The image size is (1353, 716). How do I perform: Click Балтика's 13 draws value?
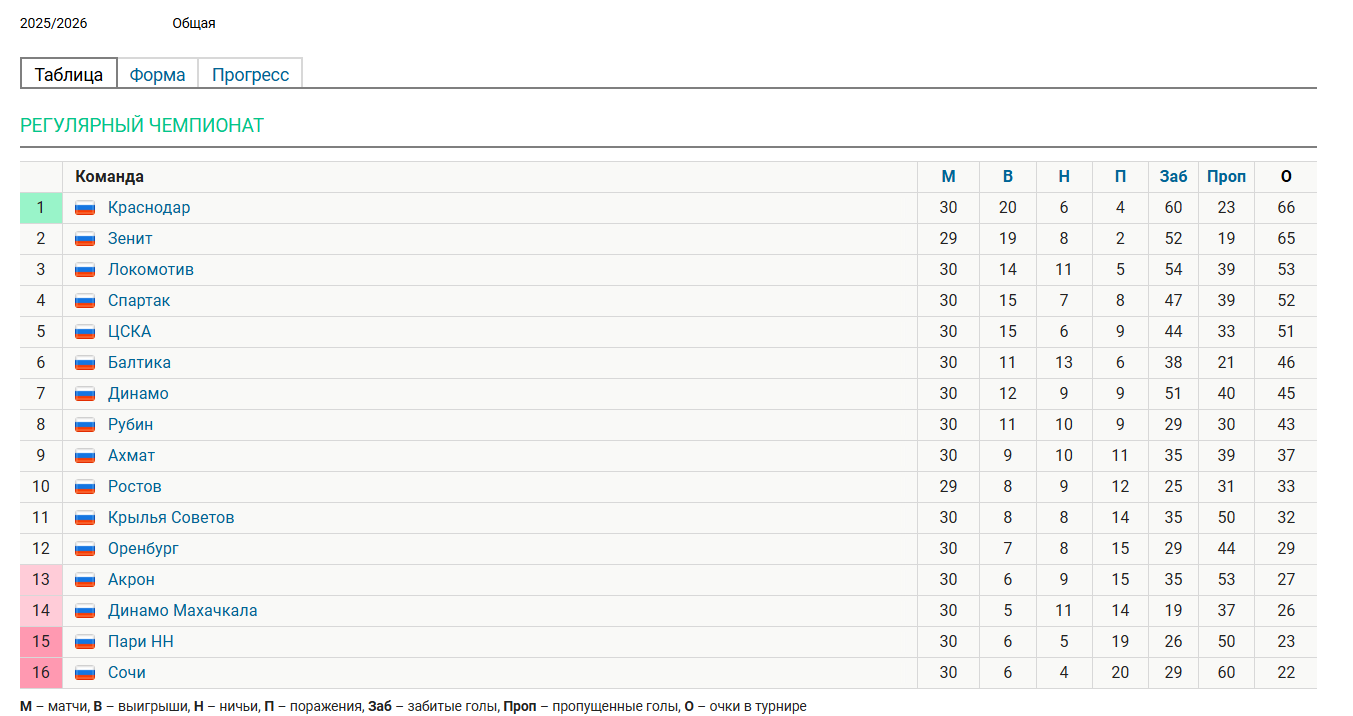(x=1064, y=363)
